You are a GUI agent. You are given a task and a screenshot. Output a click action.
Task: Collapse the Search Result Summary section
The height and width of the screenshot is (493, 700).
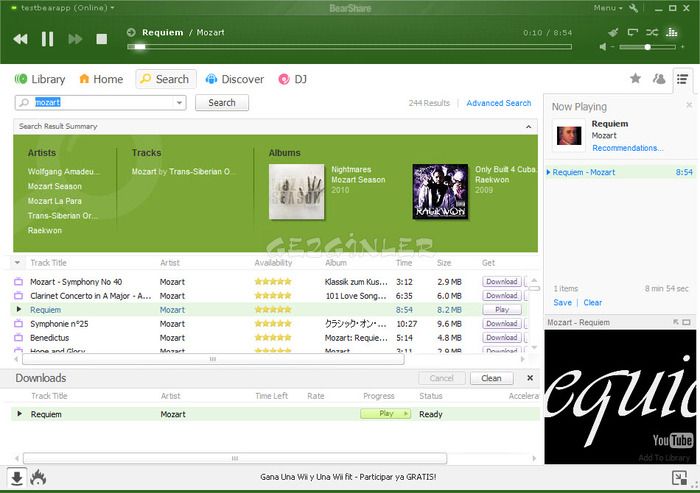click(x=529, y=126)
